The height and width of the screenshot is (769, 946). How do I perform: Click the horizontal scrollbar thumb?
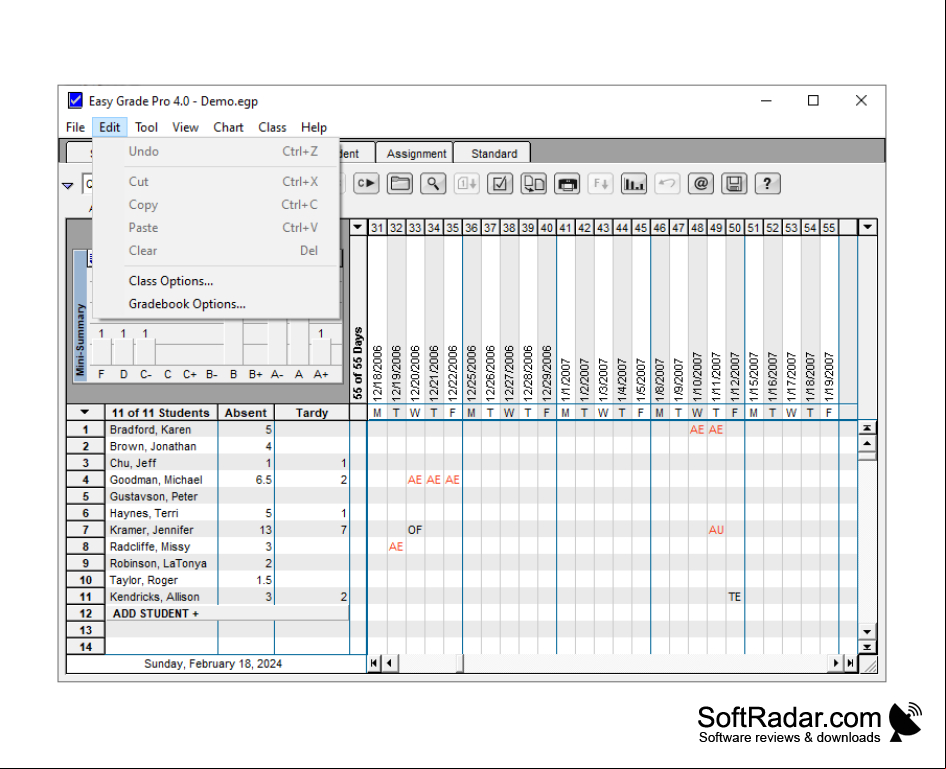pyautogui.click(x=460, y=663)
